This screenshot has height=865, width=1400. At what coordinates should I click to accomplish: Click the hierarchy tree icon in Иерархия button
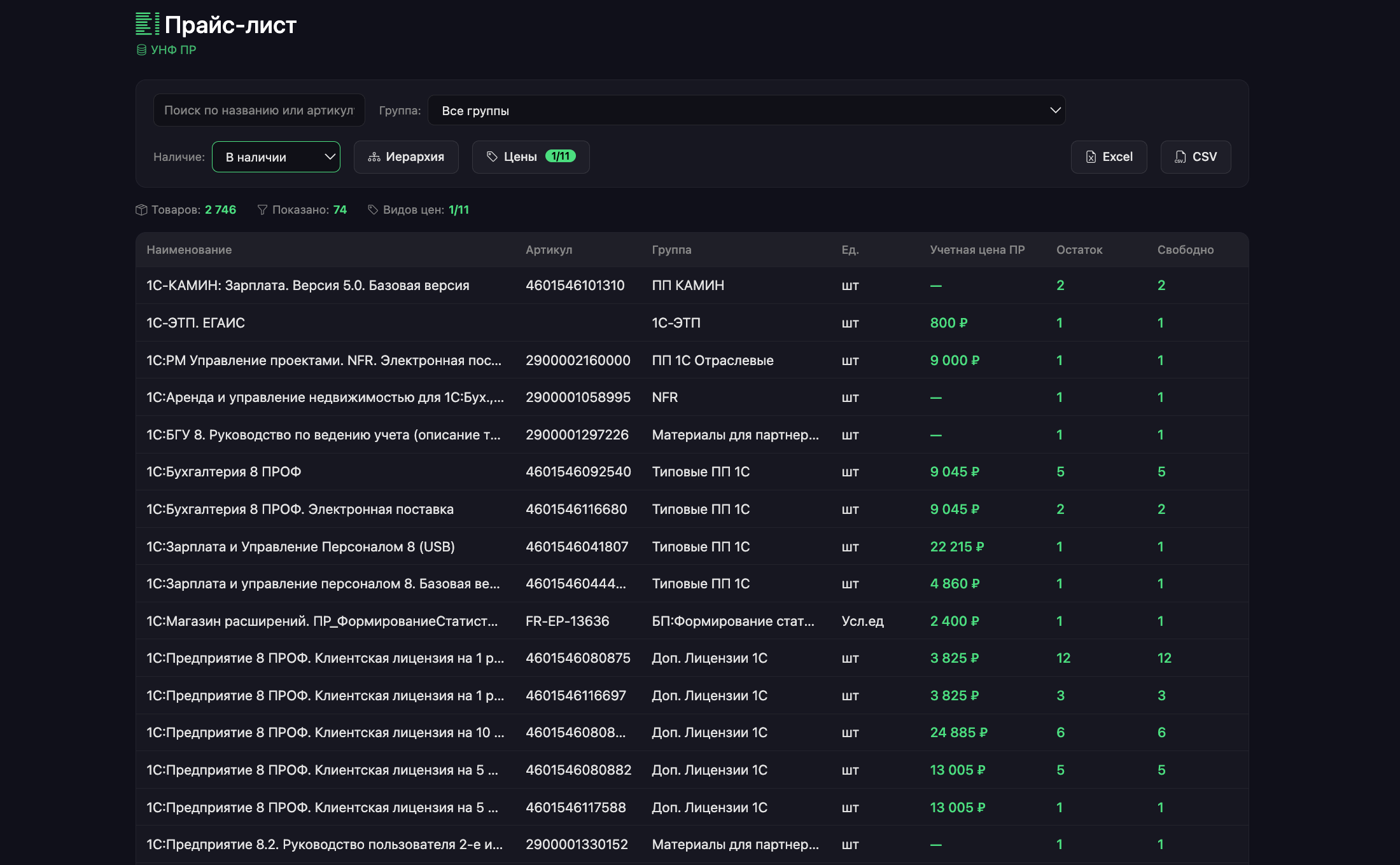374,157
